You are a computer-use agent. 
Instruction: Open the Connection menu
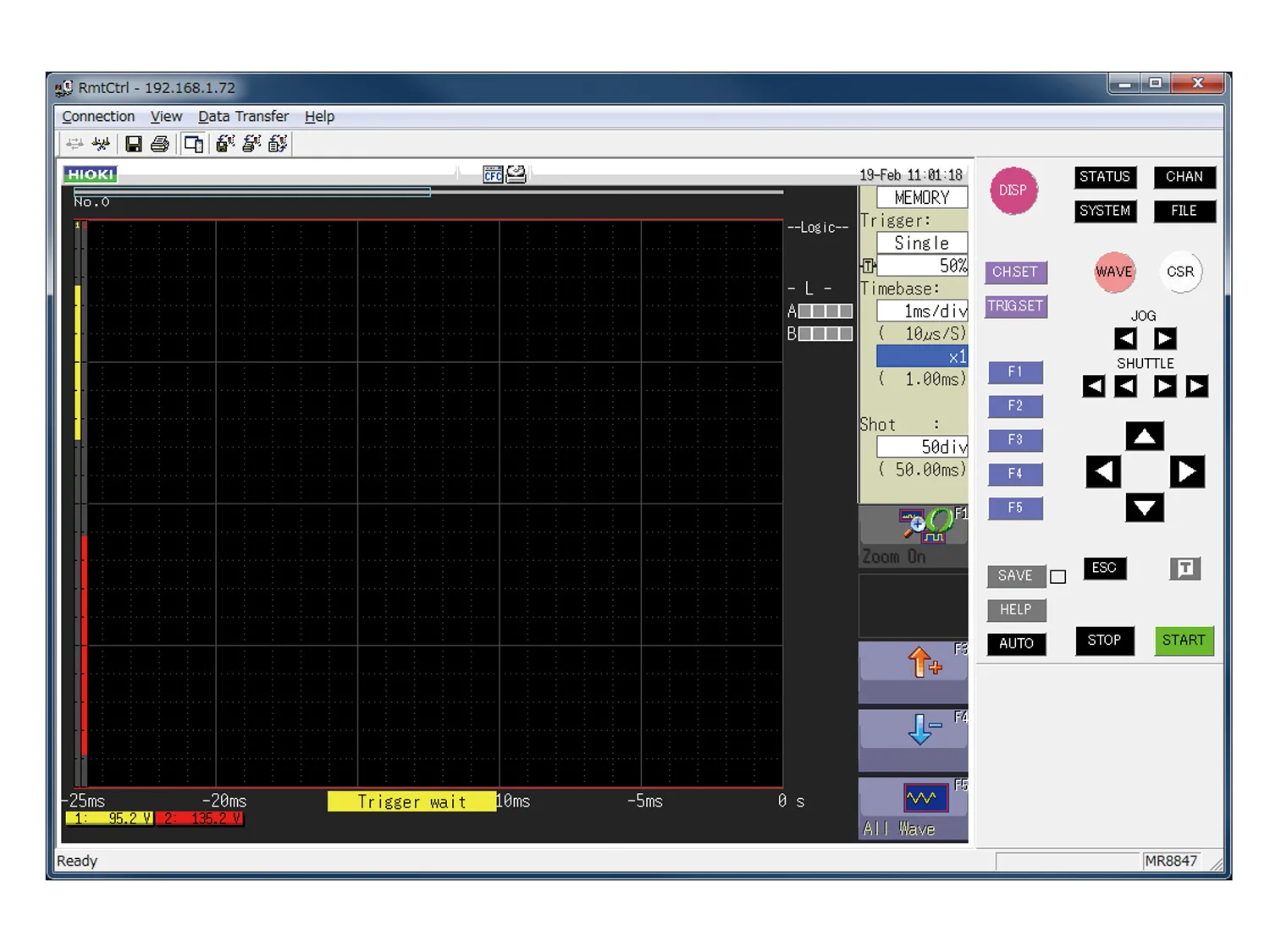(x=98, y=116)
